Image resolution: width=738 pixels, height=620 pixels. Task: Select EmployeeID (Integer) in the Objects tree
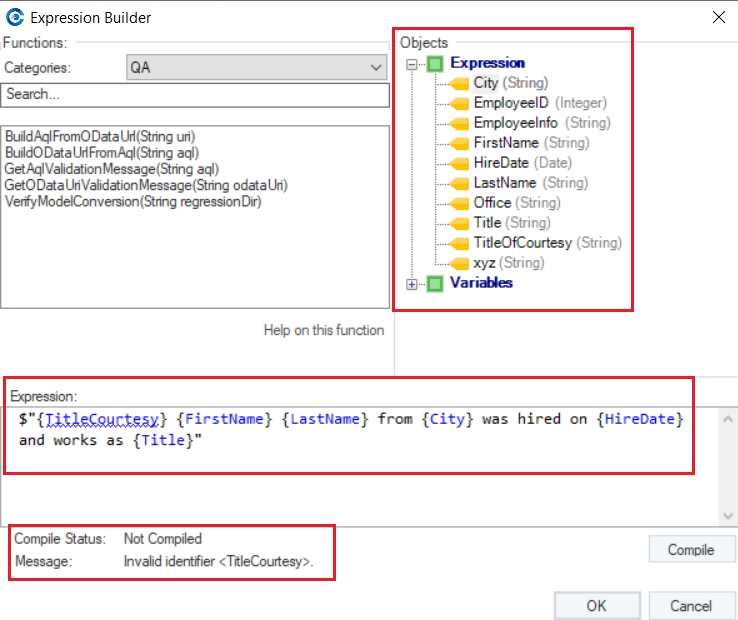point(540,103)
